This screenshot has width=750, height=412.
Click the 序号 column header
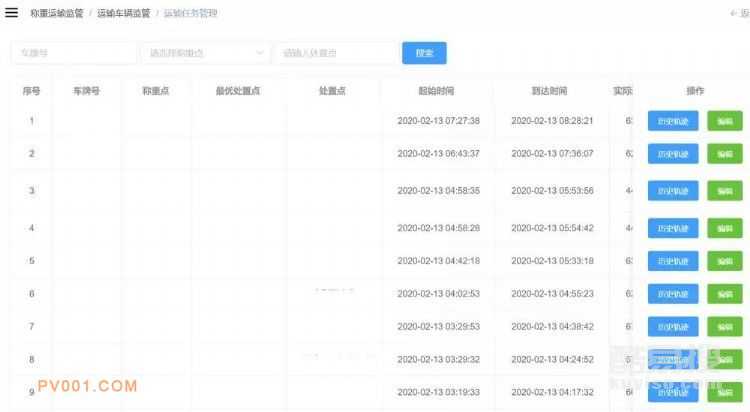pos(31,91)
